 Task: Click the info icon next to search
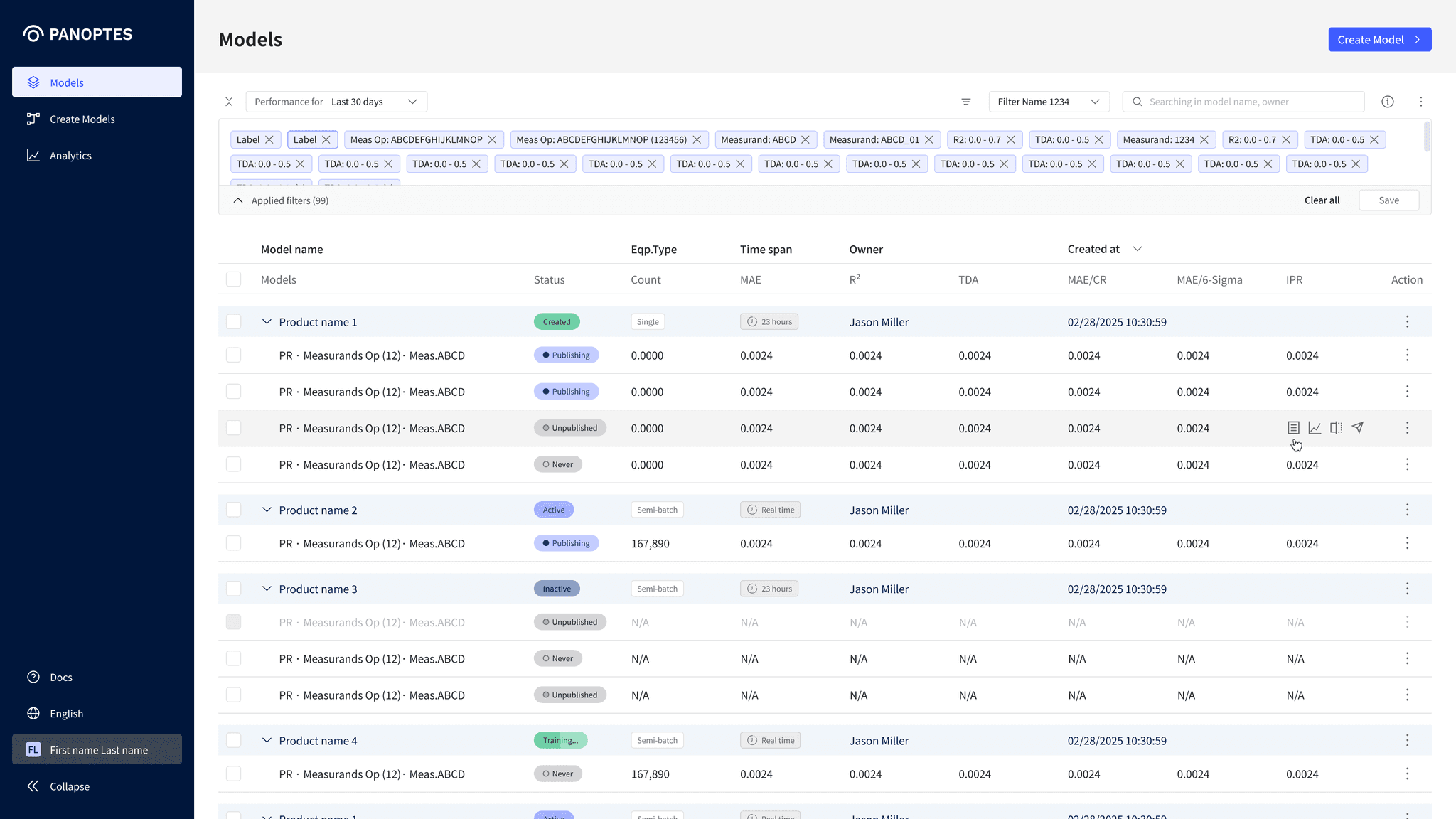tap(1387, 102)
